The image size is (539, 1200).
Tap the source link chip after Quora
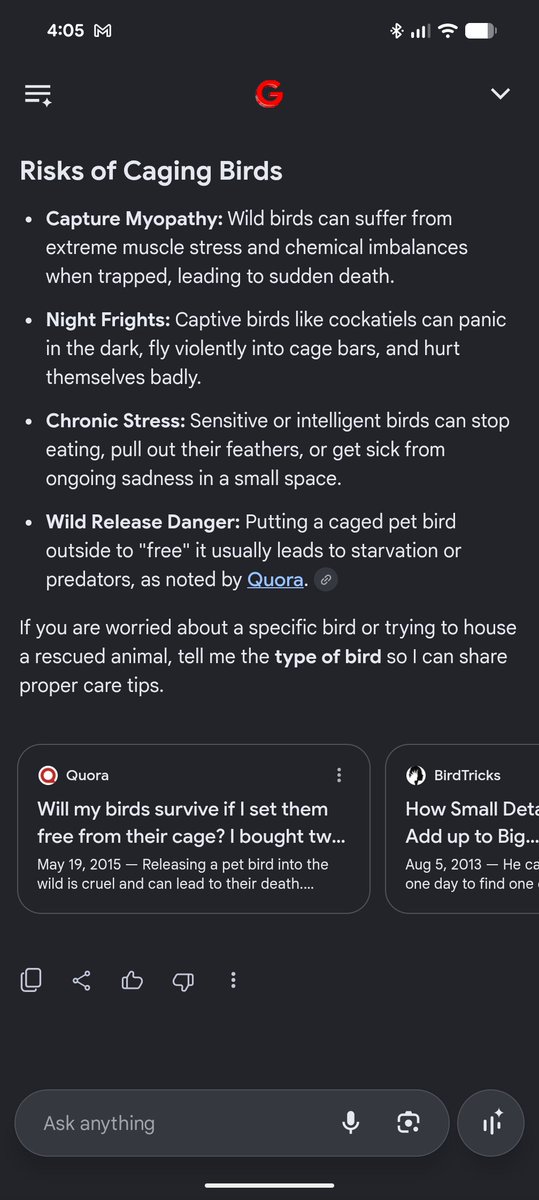[325, 580]
